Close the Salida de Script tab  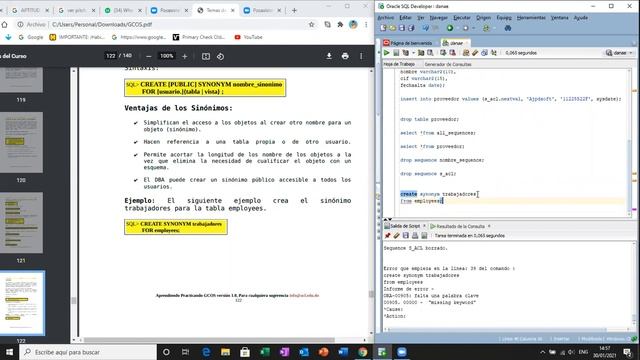click(x=424, y=226)
